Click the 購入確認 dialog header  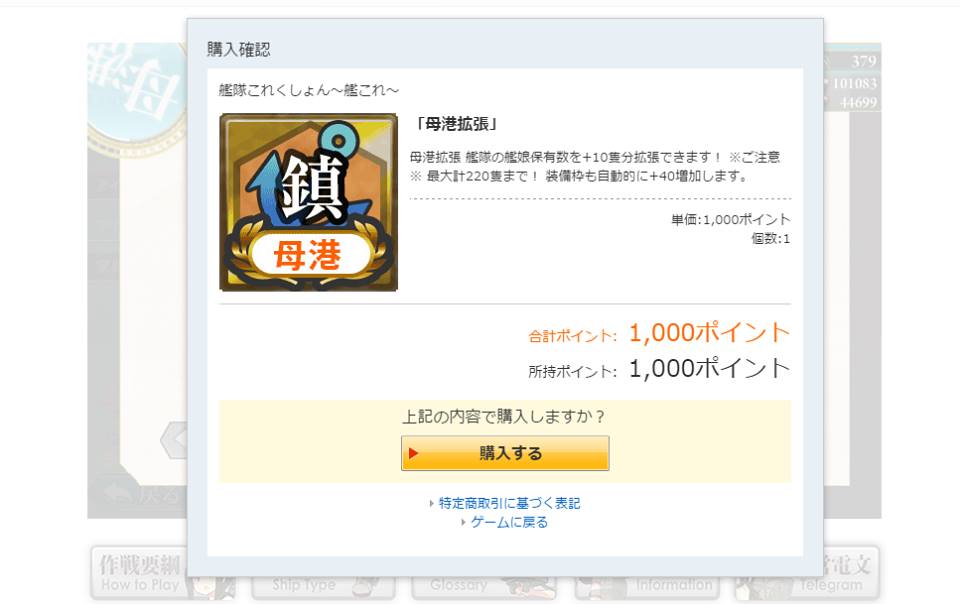tap(239, 50)
